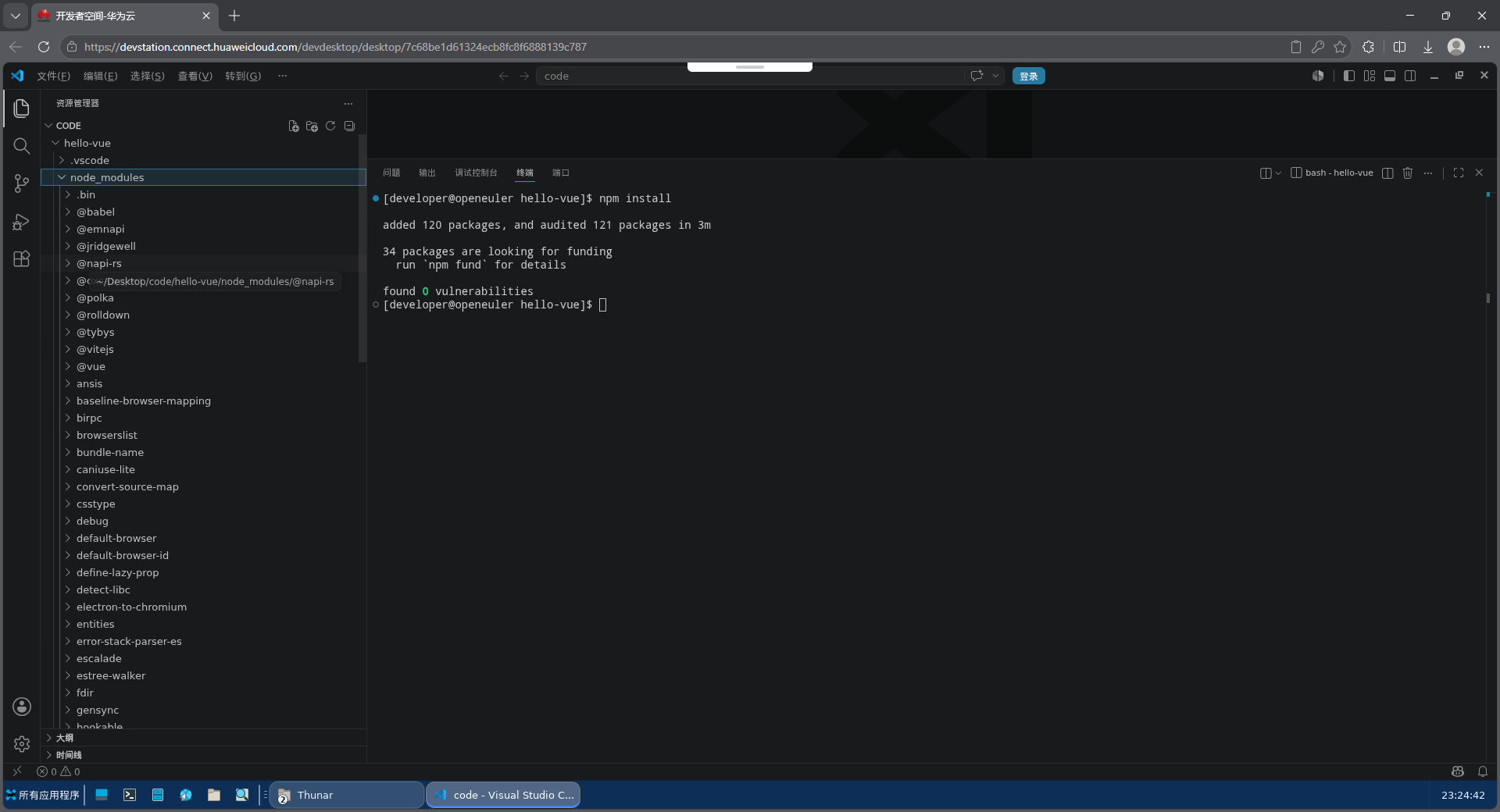Expand the 时间线 timeline section
This screenshot has height=812, width=1500.
[203, 755]
